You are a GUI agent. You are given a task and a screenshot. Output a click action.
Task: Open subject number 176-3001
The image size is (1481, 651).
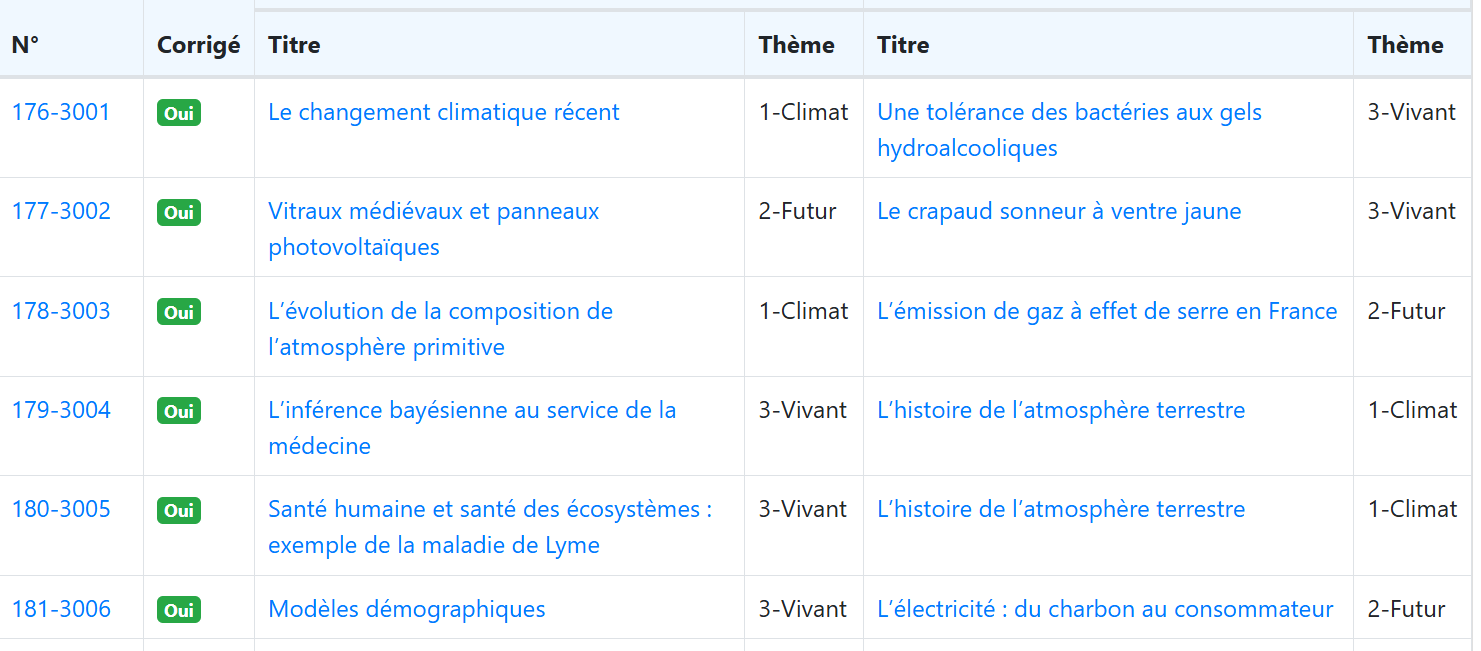pyautogui.click(x=61, y=113)
